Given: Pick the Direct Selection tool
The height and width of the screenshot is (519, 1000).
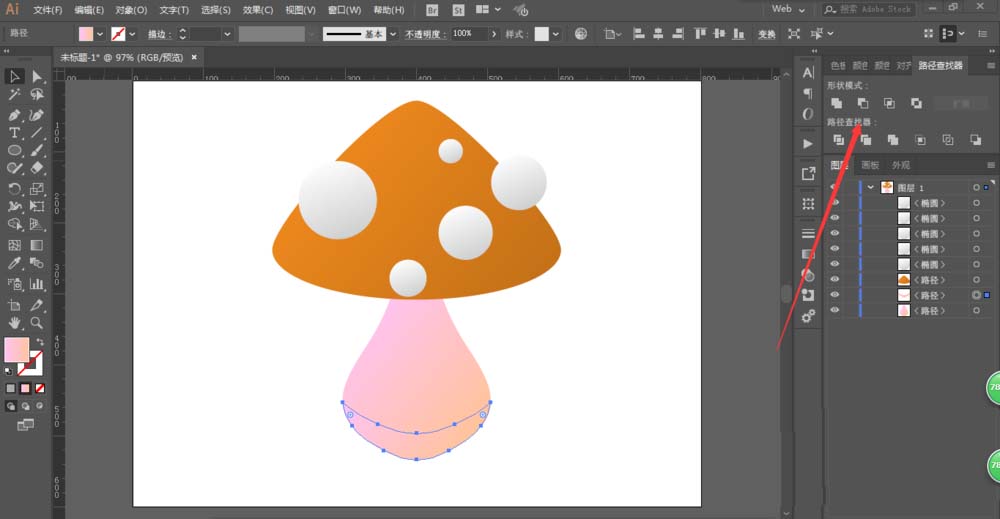Looking at the screenshot, I should coord(37,77).
